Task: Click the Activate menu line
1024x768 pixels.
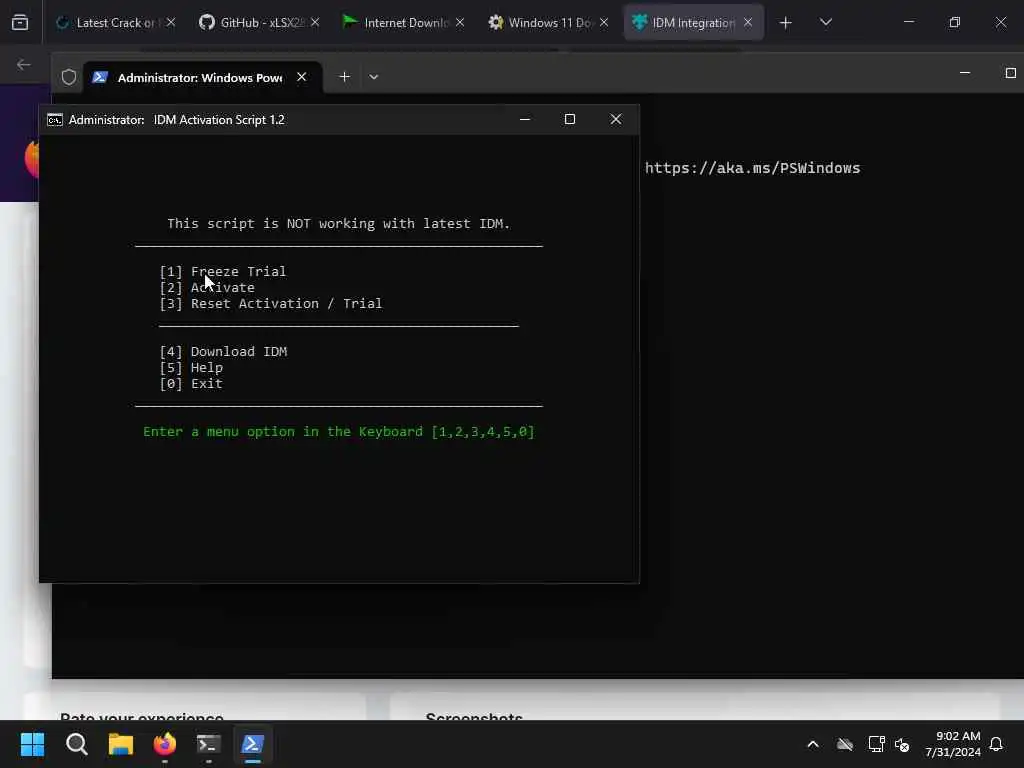Action: pyautogui.click(x=207, y=287)
